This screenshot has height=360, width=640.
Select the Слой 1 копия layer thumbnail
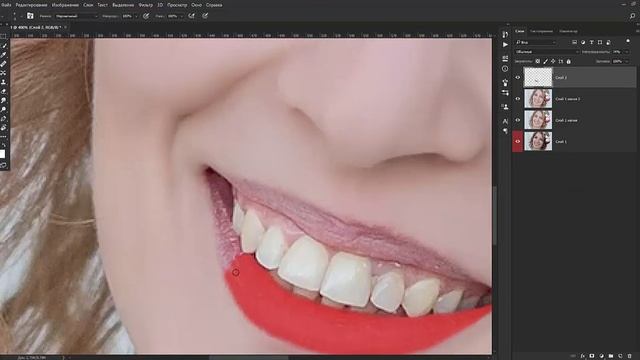pos(538,120)
